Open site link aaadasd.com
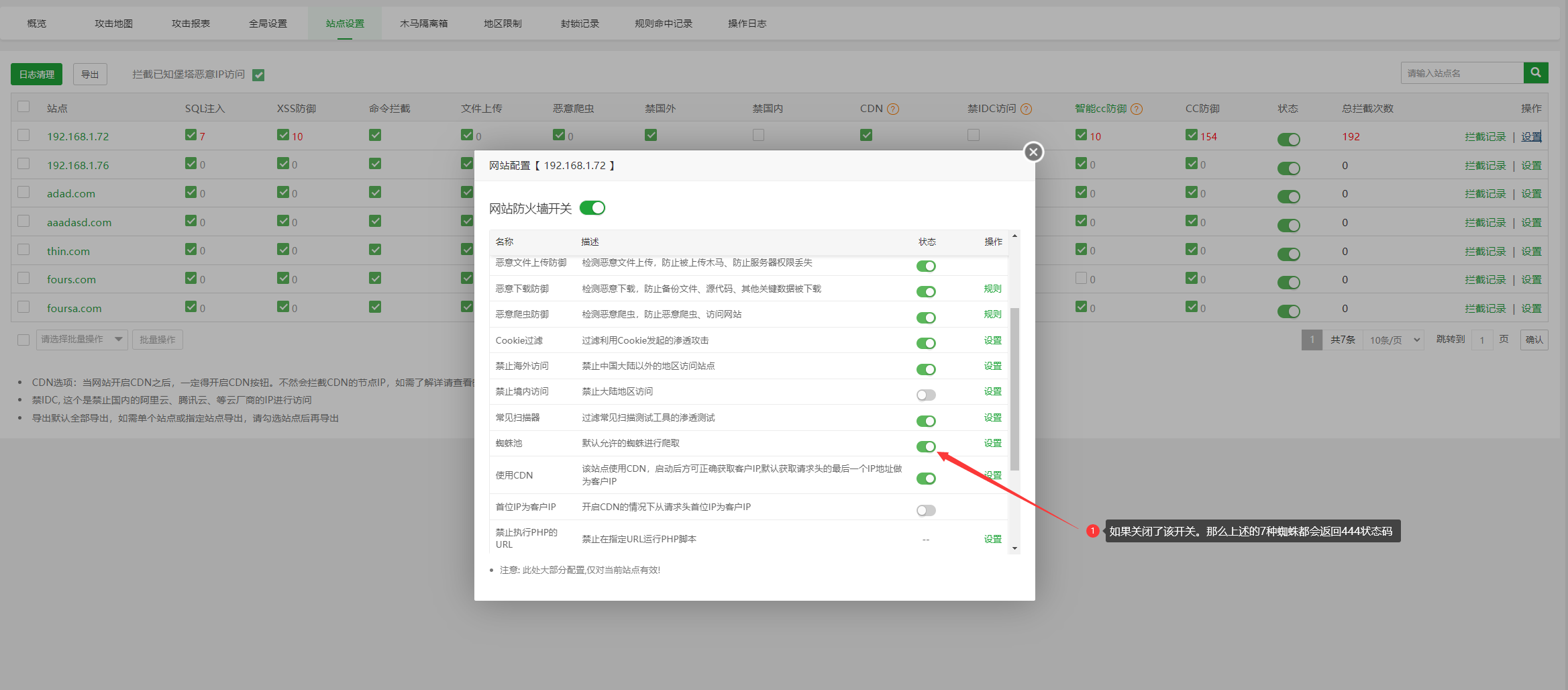 79,222
